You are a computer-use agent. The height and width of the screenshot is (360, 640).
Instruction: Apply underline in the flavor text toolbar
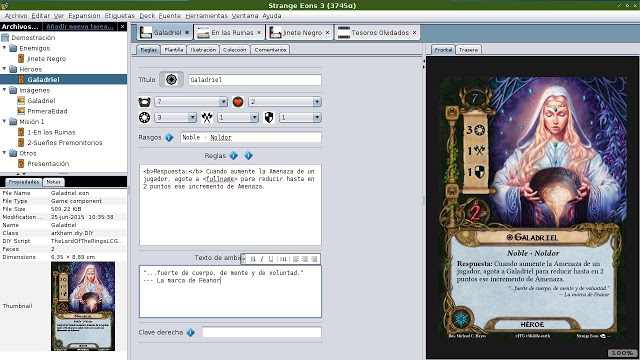coord(271,259)
